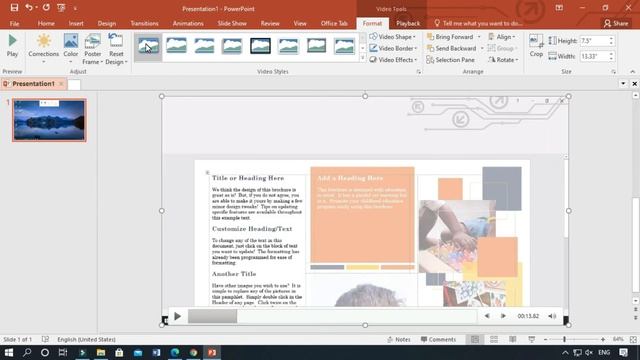The width and height of the screenshot is (640, 360).
Task: Open the Video Border dropdown
Action: [393, 48]
